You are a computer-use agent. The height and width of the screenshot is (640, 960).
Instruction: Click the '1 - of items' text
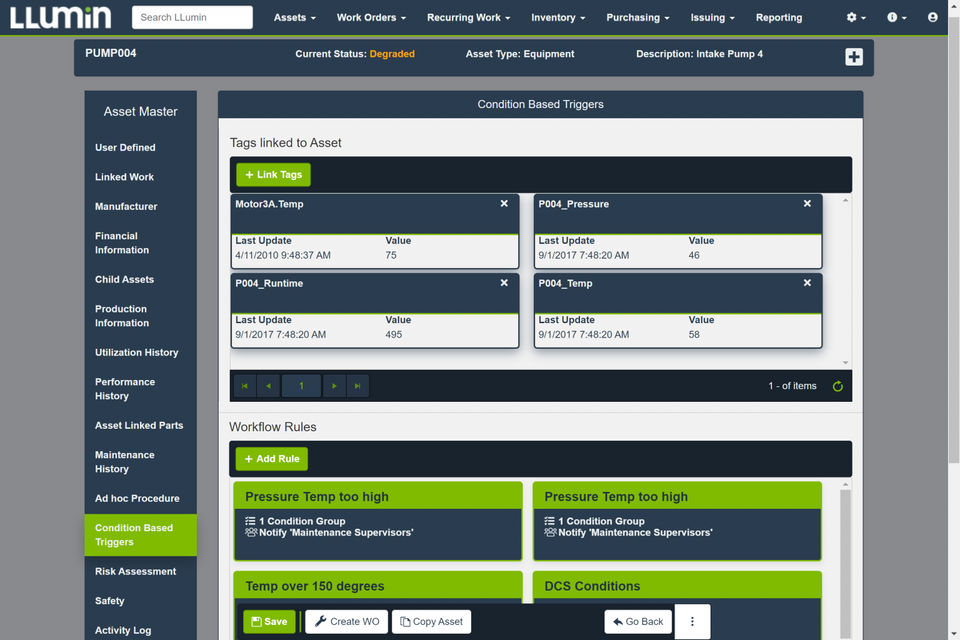pyautogui.click(x=792, y=386)
